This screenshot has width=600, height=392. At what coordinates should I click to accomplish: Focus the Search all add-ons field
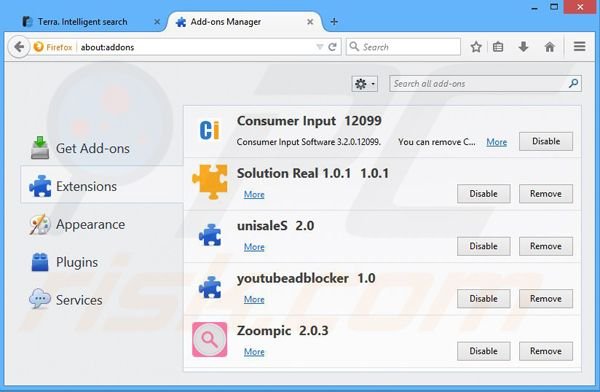pyautogui.click(x=485, y=83)
